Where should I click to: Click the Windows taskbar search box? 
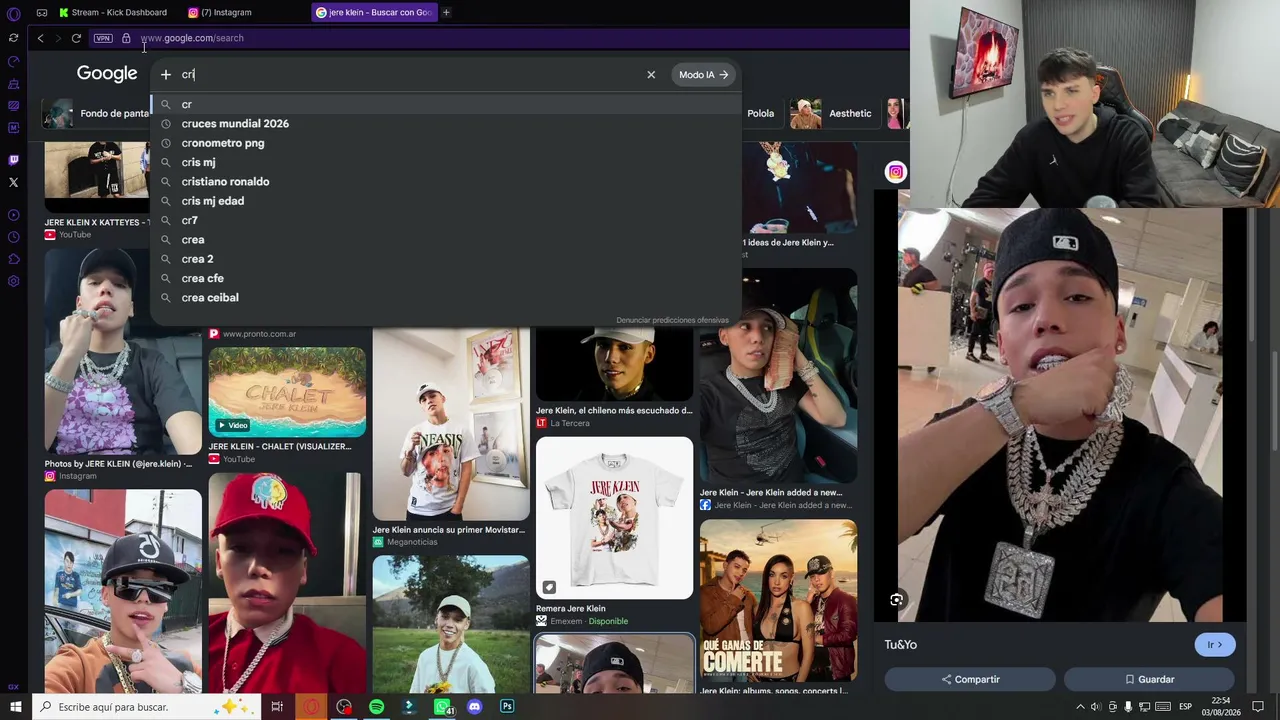146,707
